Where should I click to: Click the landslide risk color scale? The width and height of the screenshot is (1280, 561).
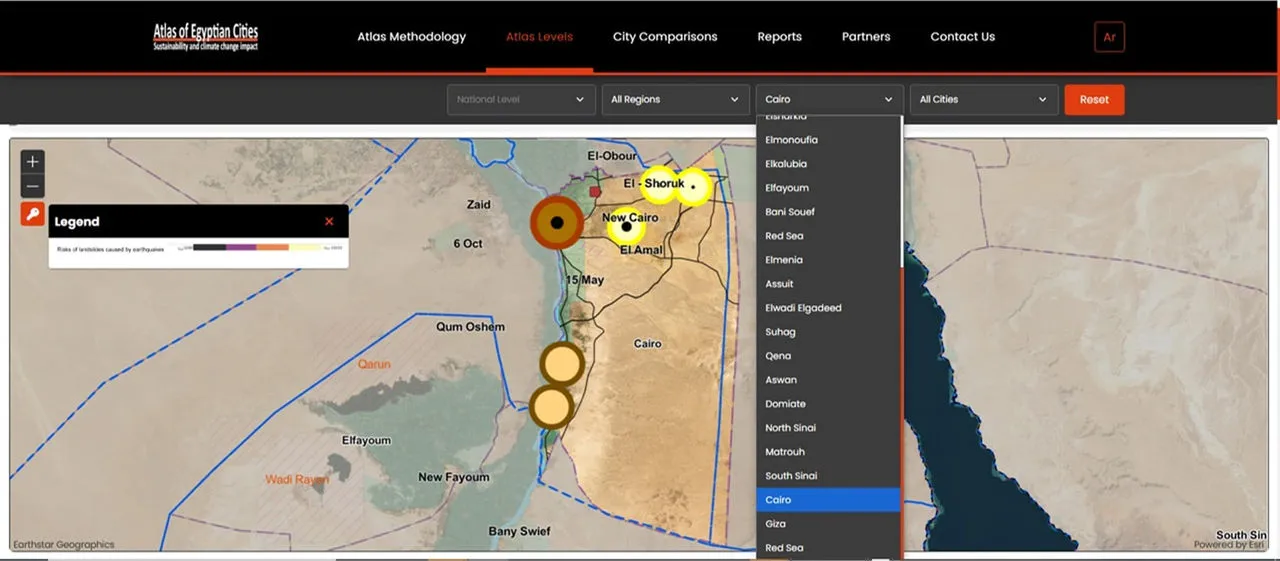pyautogui.click(x=256, y=247)
